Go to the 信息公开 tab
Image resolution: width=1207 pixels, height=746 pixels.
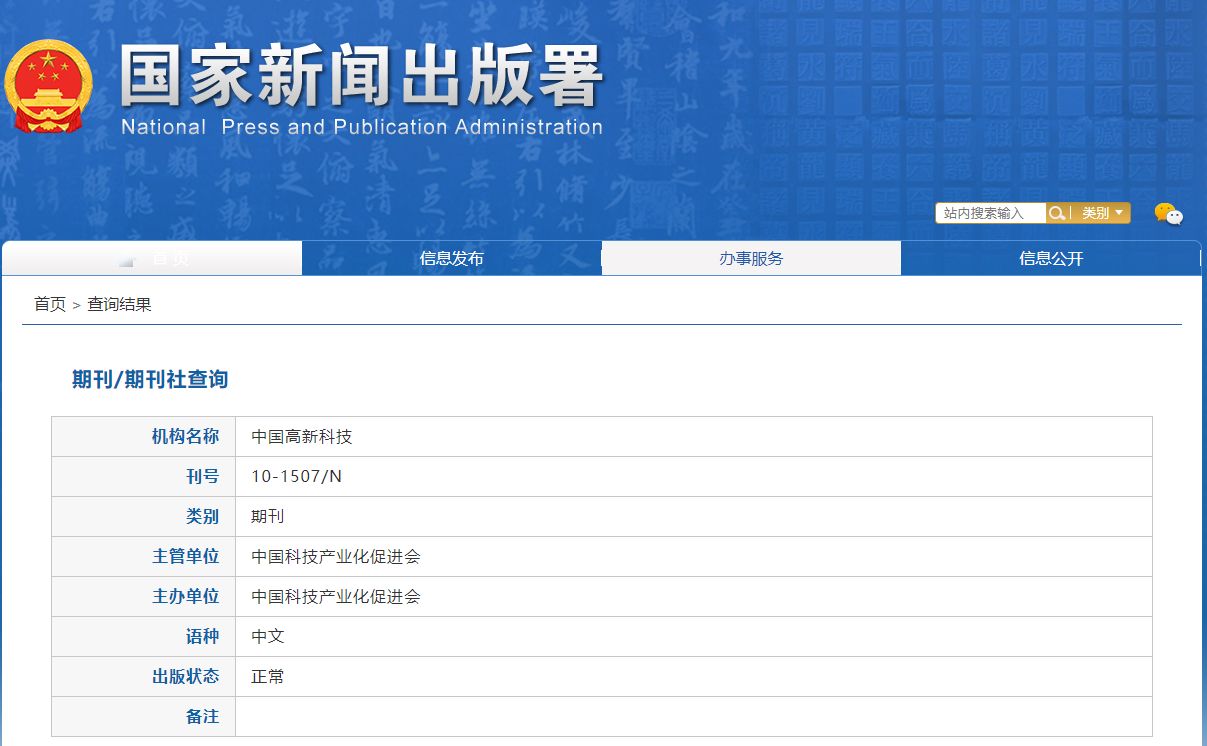coord(1051,259)
